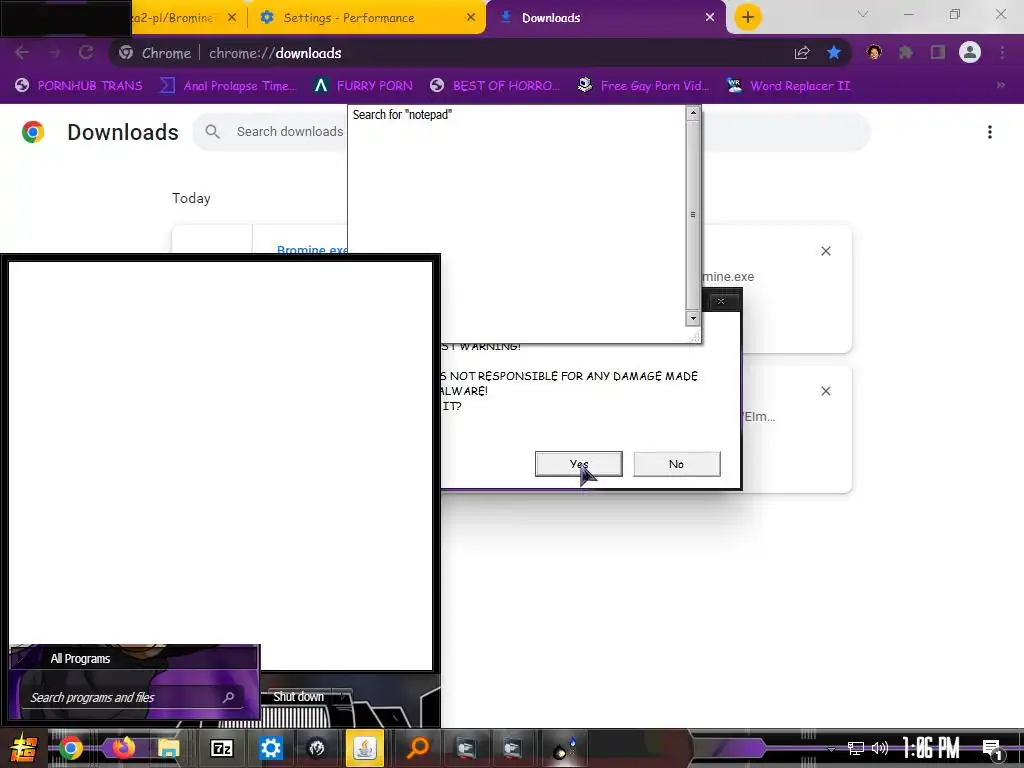Viewport: 1024px width, 768px height.
Task: Remove second download entry from list
Action: 825,391
